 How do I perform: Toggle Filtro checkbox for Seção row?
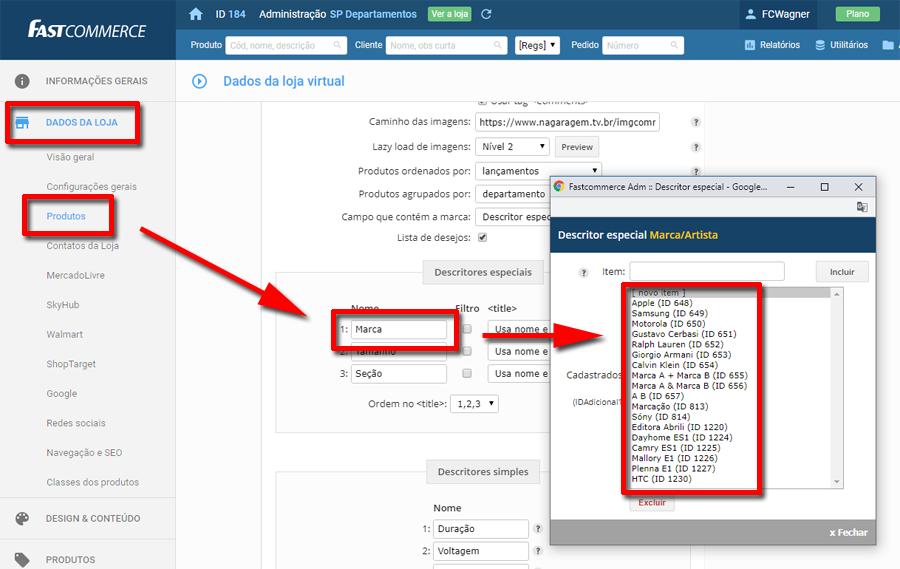point(467,373)
